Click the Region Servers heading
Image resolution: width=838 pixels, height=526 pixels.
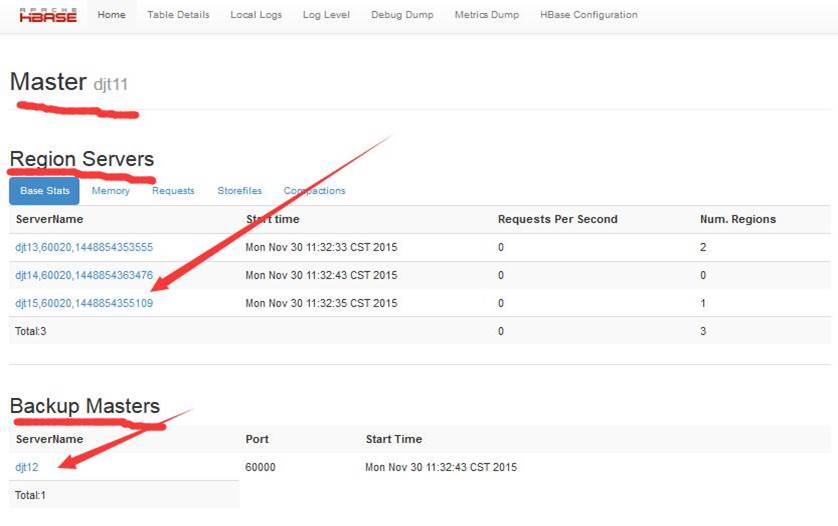coord(82,159)
